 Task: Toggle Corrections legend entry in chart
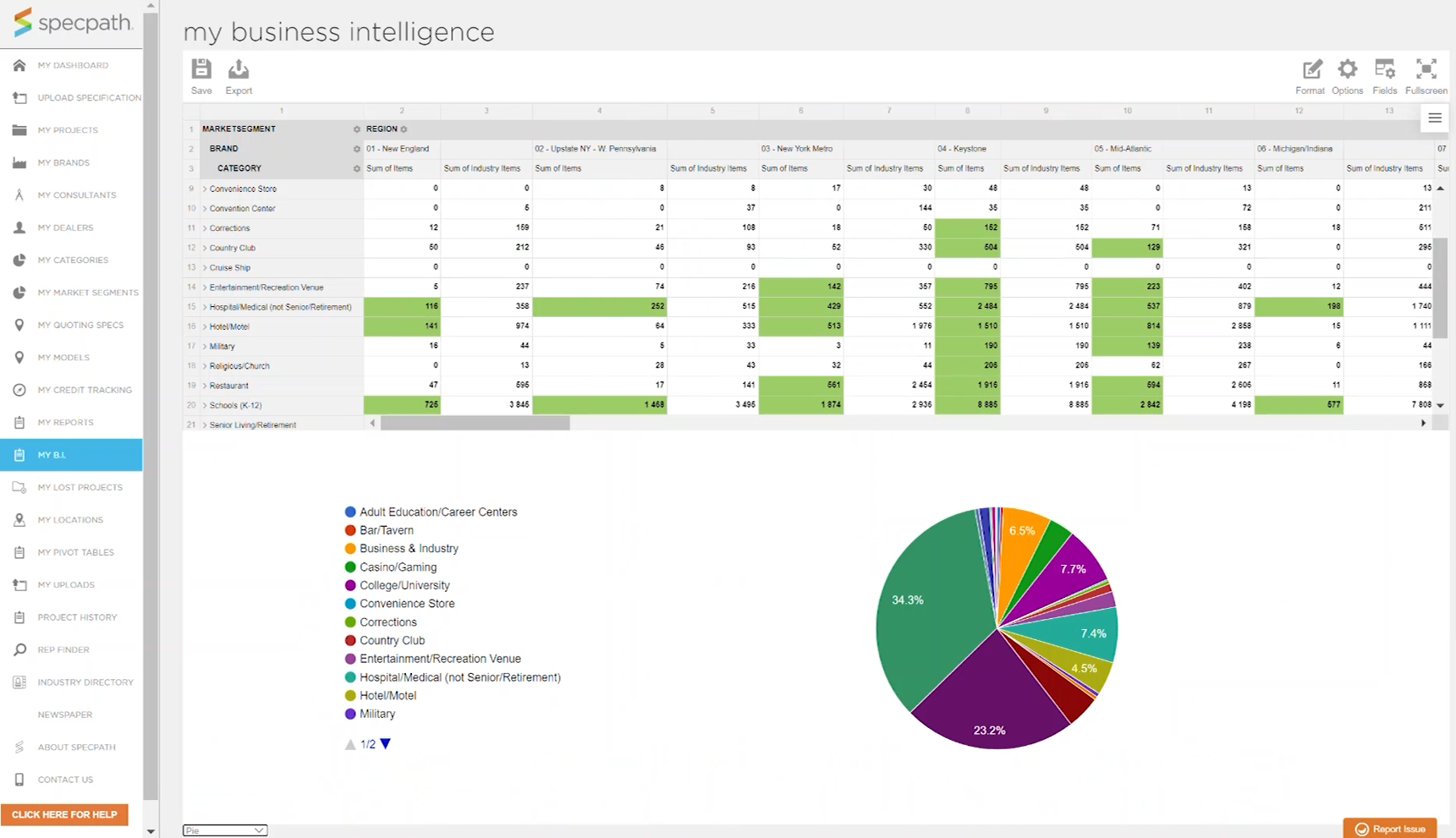click(x=387, y=622)
